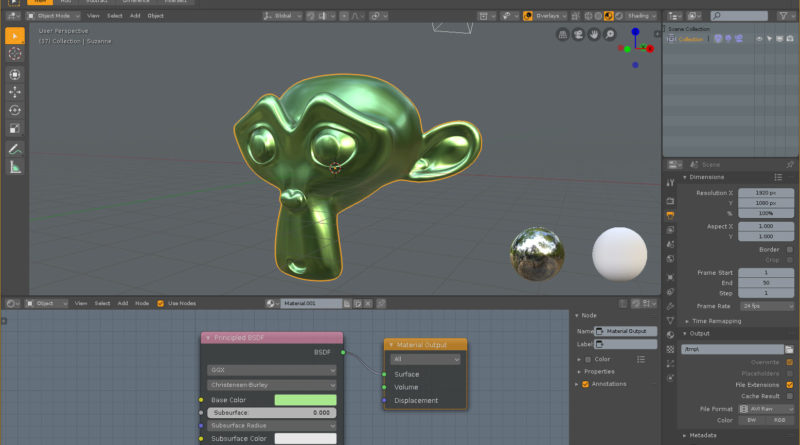This screenshot has height=445, width=800.
Task: Toggle the File Extensions checkbox
Action: tap(790, 384)
